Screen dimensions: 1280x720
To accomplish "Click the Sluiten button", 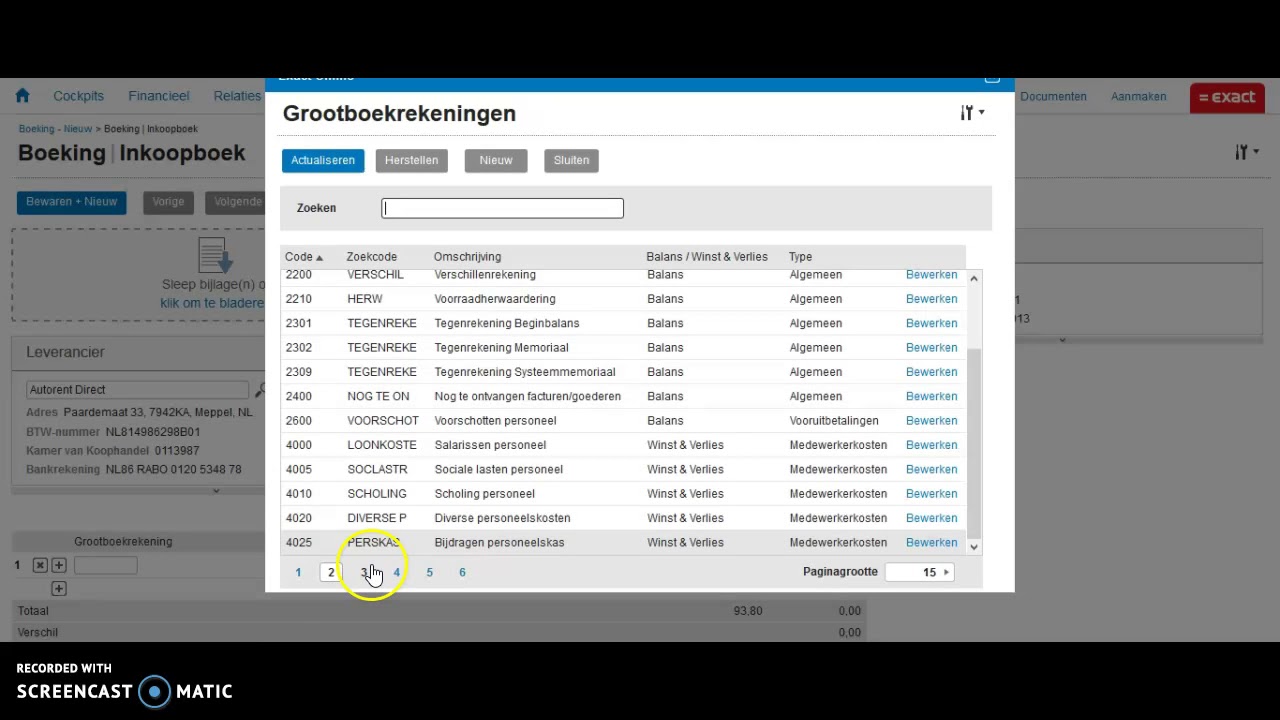I will (x=571, y=160).
